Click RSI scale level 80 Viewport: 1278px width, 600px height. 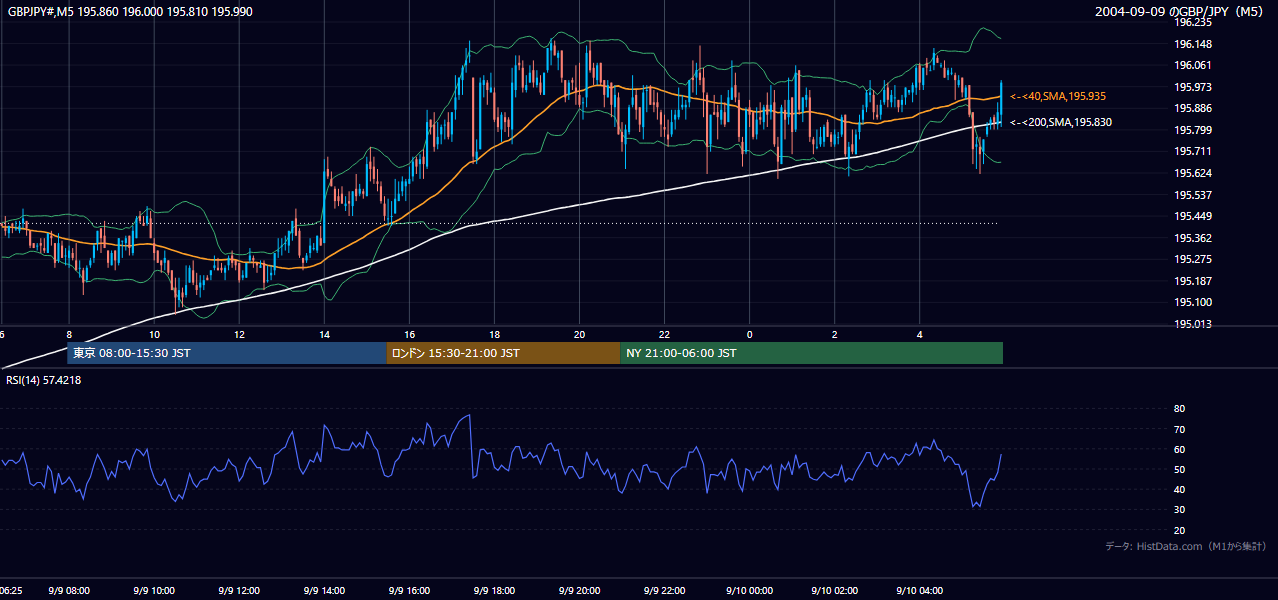point(1179,409)
